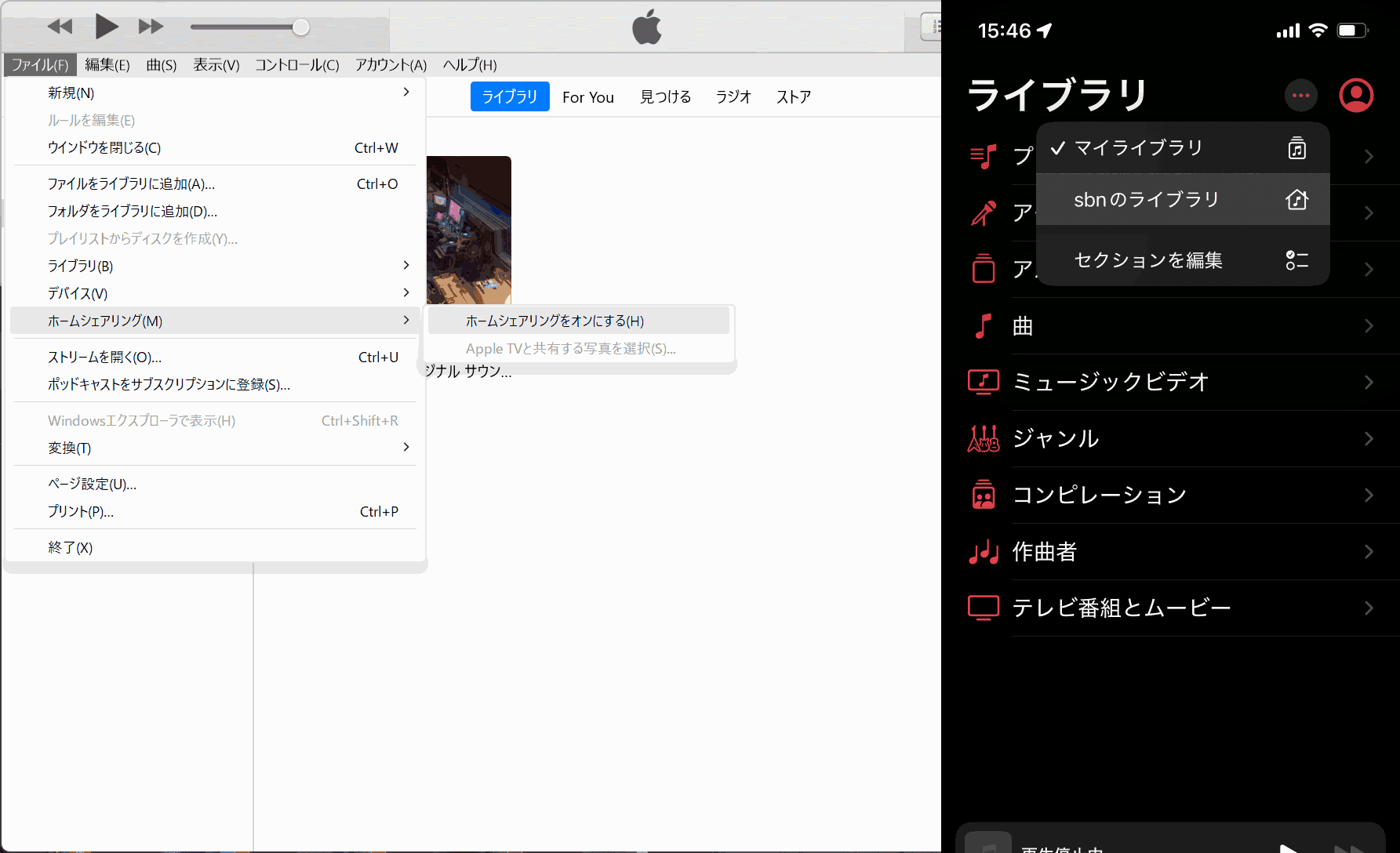Open ミュージックビデオ via its icon
Image resolution: width=1400 pixels, height=853 pixels.
[983, 382]
